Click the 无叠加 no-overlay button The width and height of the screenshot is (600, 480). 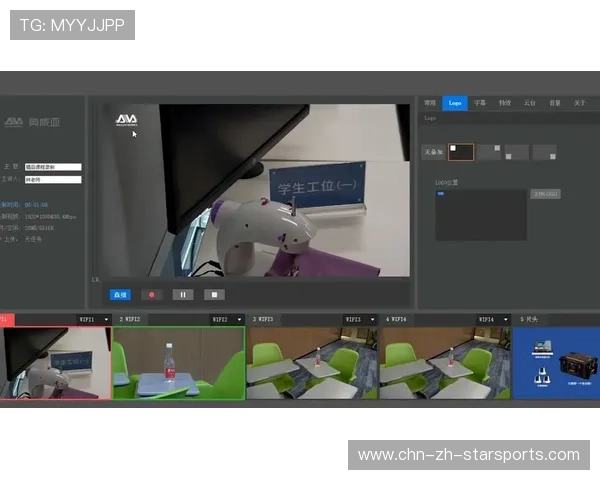432,152
